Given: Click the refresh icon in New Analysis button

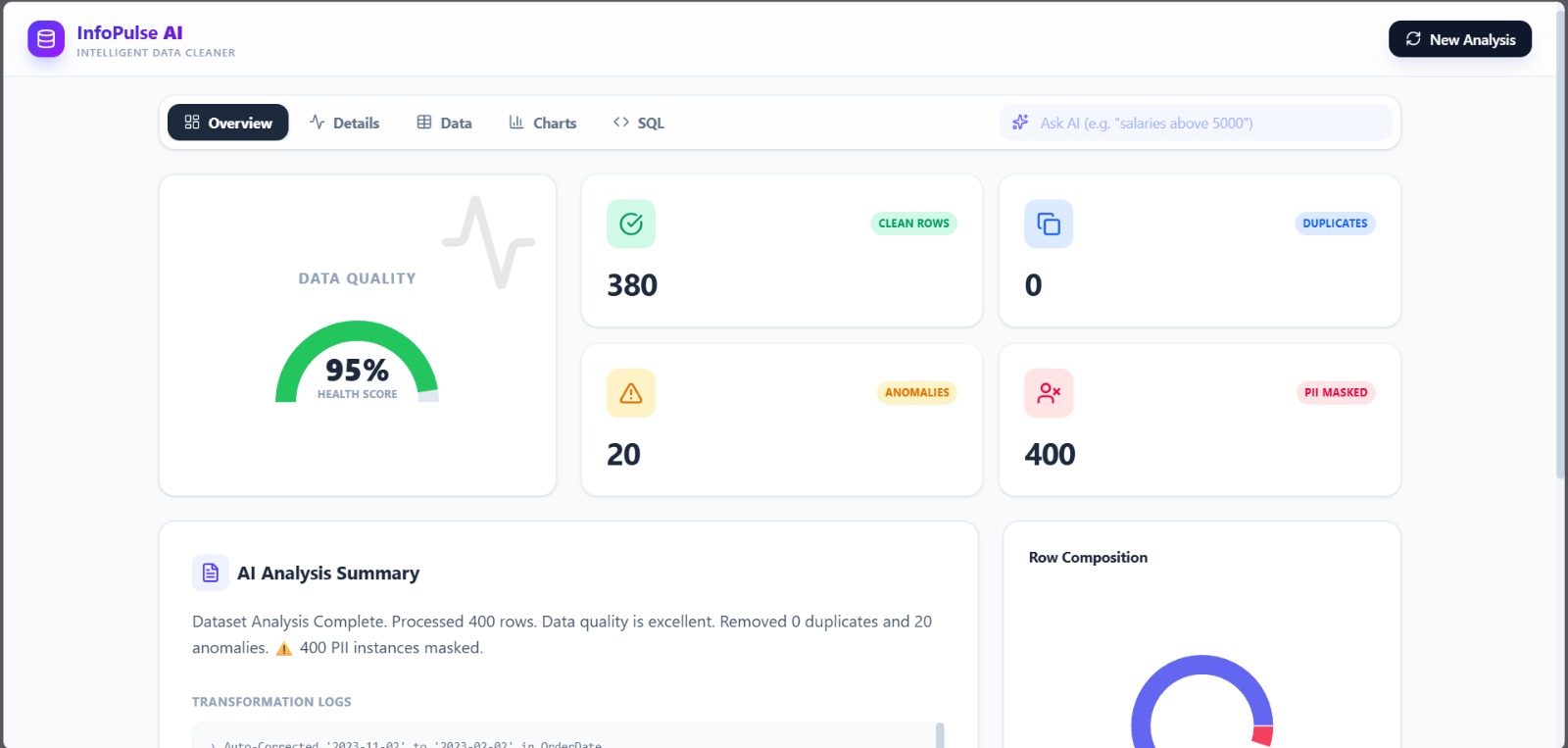Looking at the screenshot, I should (1413, 39).
